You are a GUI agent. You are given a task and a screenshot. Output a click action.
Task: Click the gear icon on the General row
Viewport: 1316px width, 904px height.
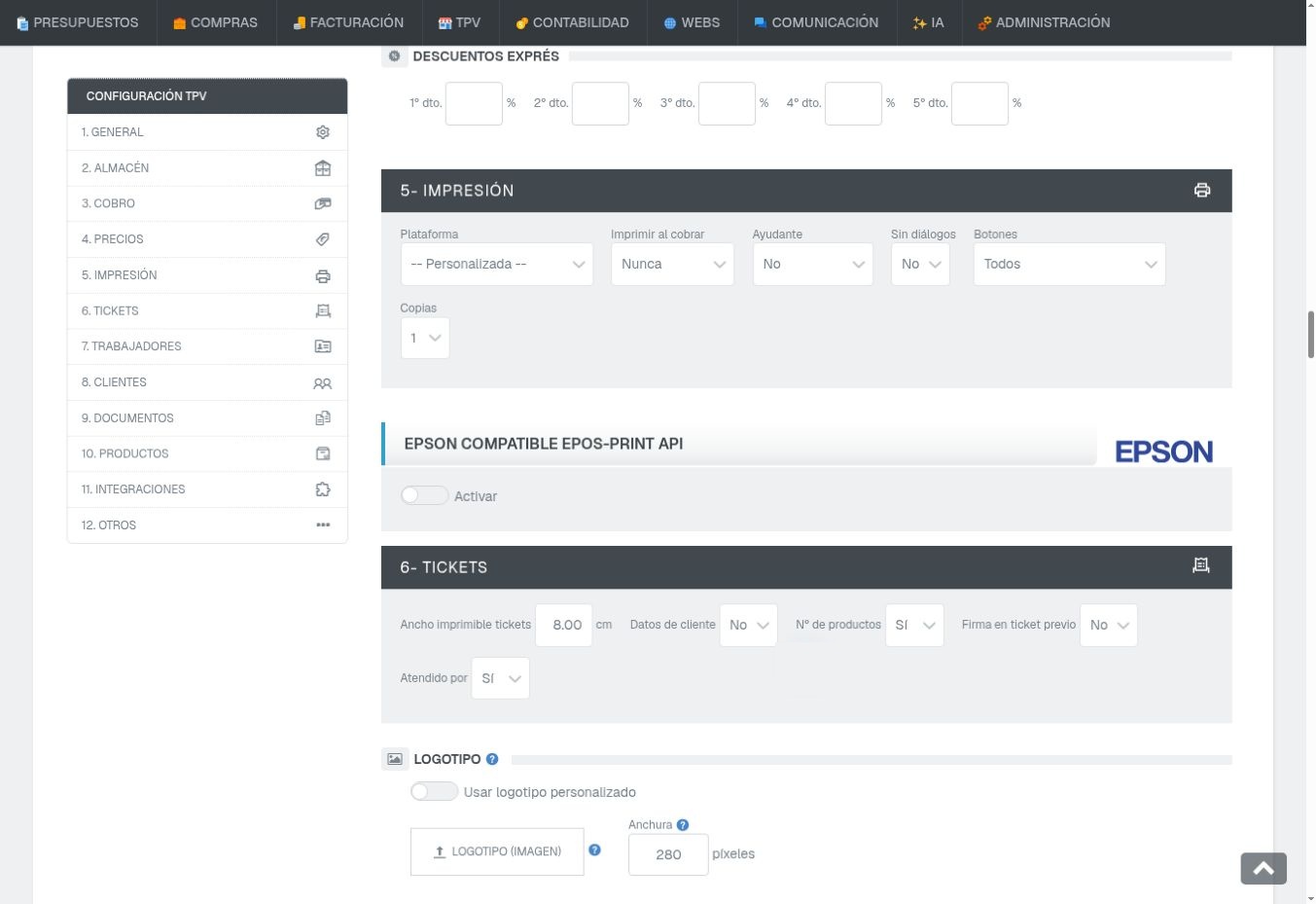[x=323, y=132]
